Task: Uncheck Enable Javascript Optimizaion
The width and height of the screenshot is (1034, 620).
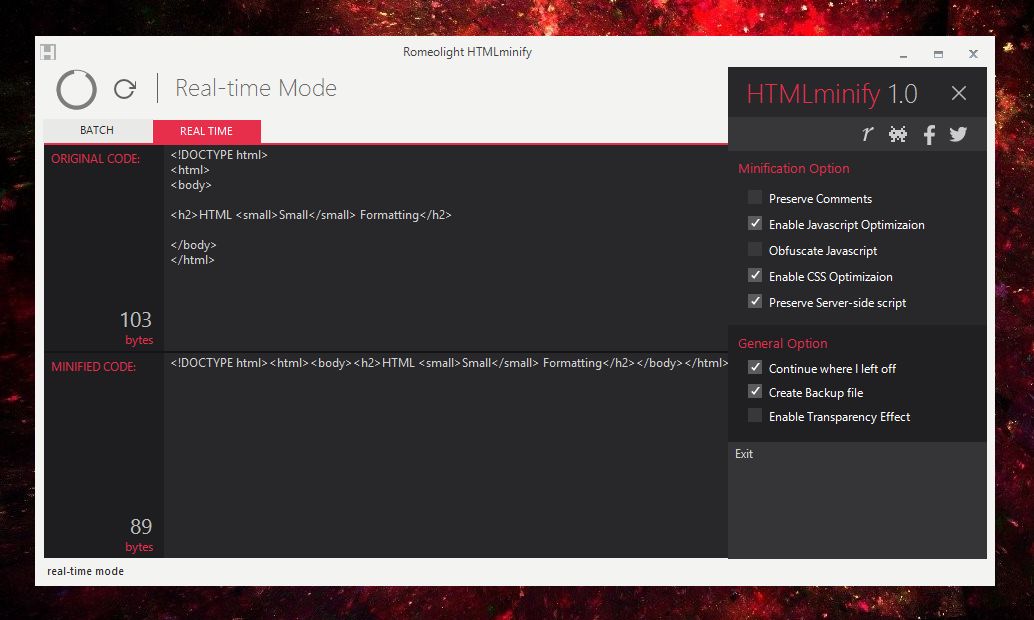Action: [x=755, y=224]
